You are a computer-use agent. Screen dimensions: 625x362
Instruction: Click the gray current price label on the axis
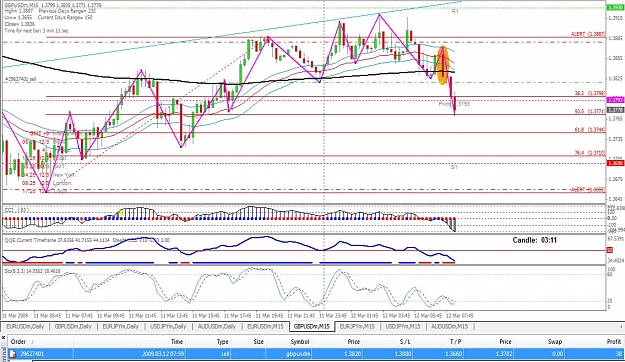coord(615,110)
